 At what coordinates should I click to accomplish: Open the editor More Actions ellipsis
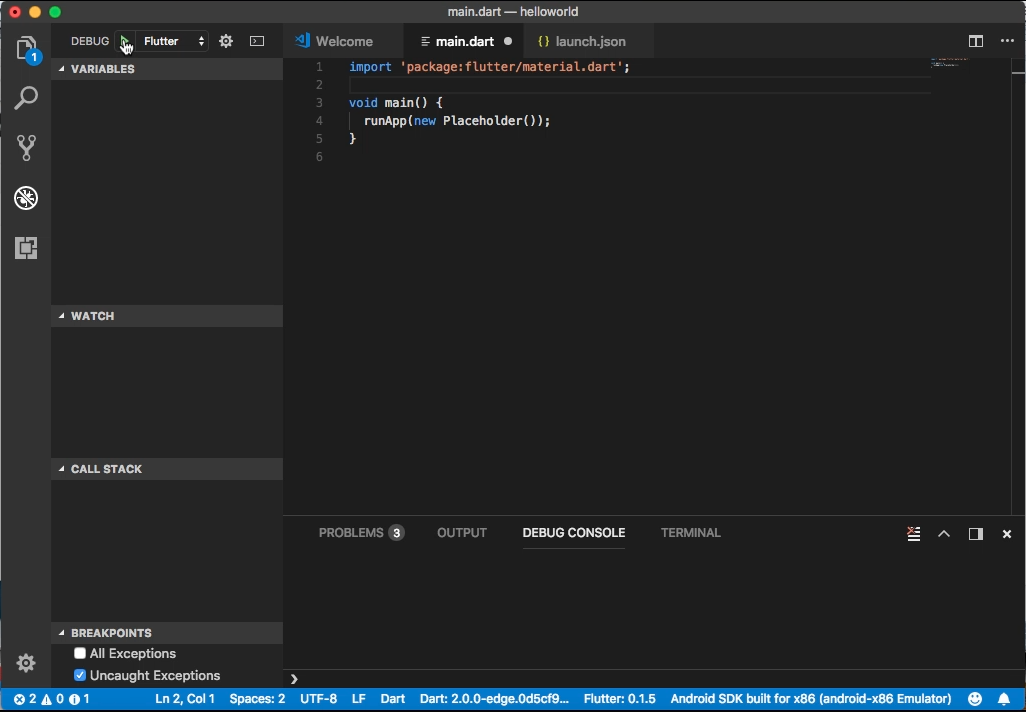pos(1007,41)
